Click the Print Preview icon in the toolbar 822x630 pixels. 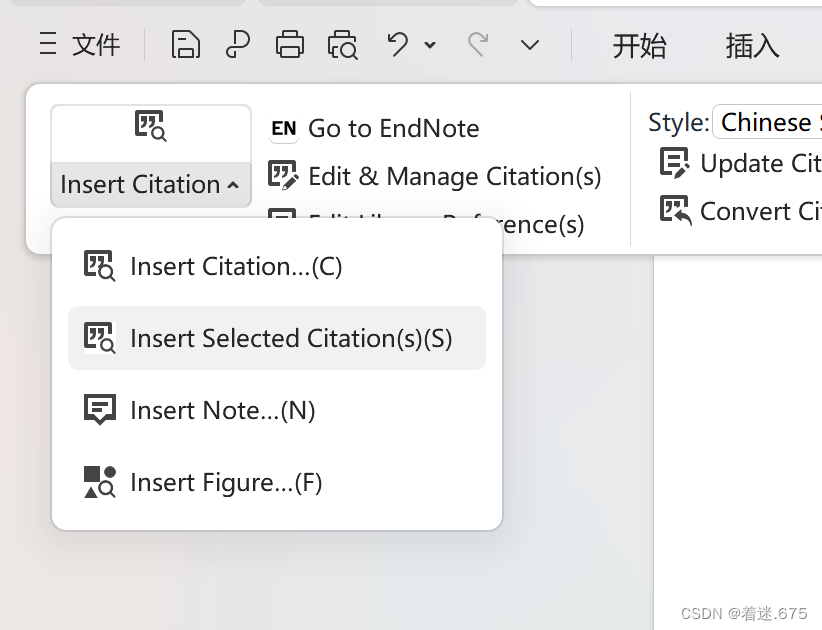(x=343, y=45)
